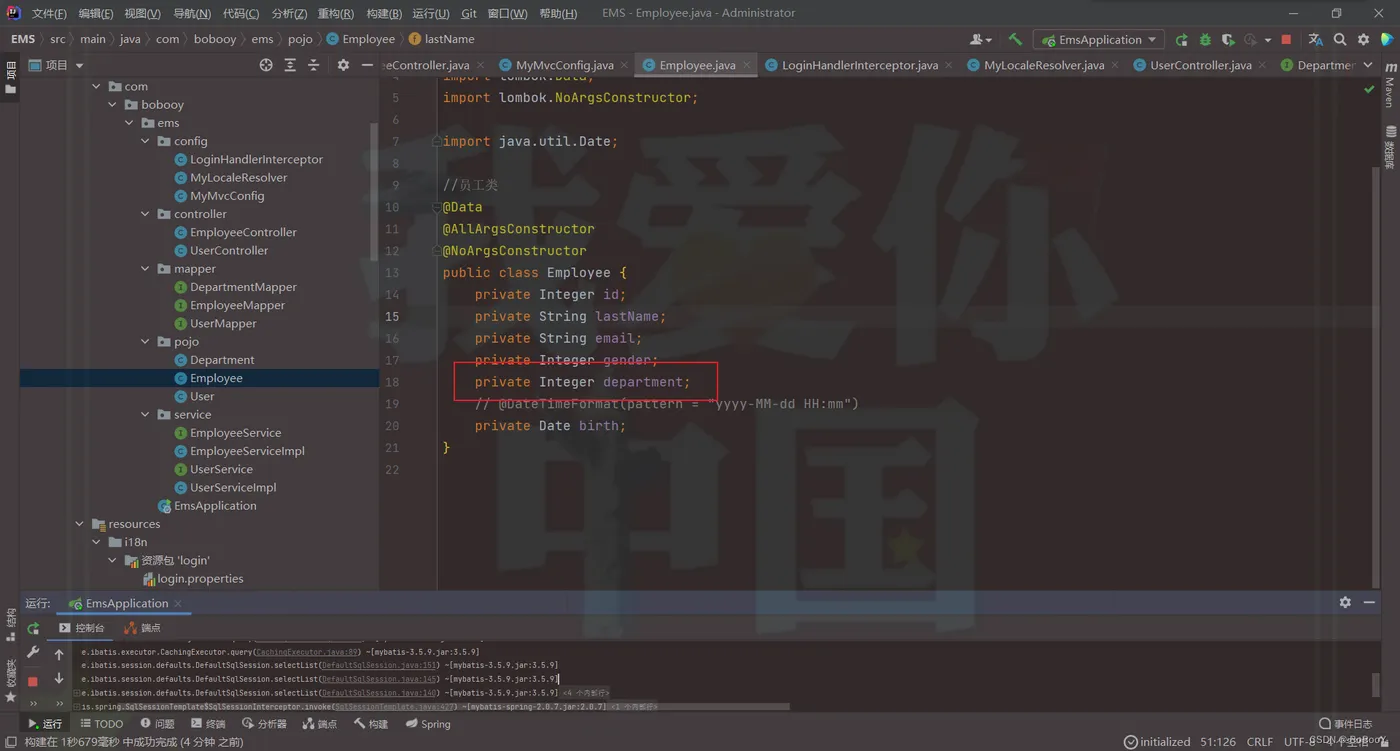Image resolution: width=1400 pixels, height=751 pixels.
Task: Switch to the MyLocaleResolver.java tab
Action: pyautogui.click(x=1043, y=65)
